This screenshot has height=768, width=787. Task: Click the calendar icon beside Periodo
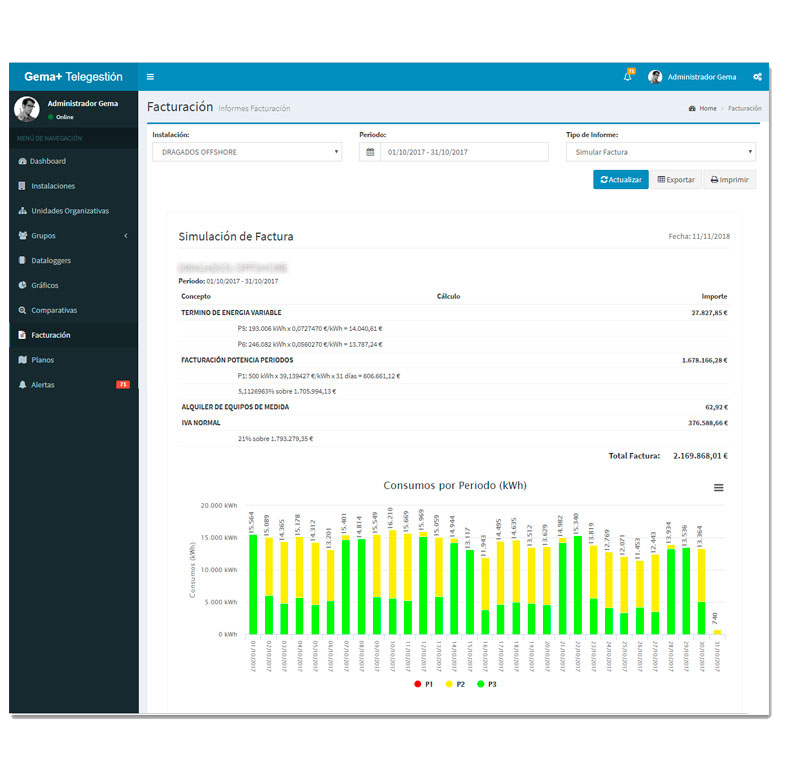tap(370, 152)
